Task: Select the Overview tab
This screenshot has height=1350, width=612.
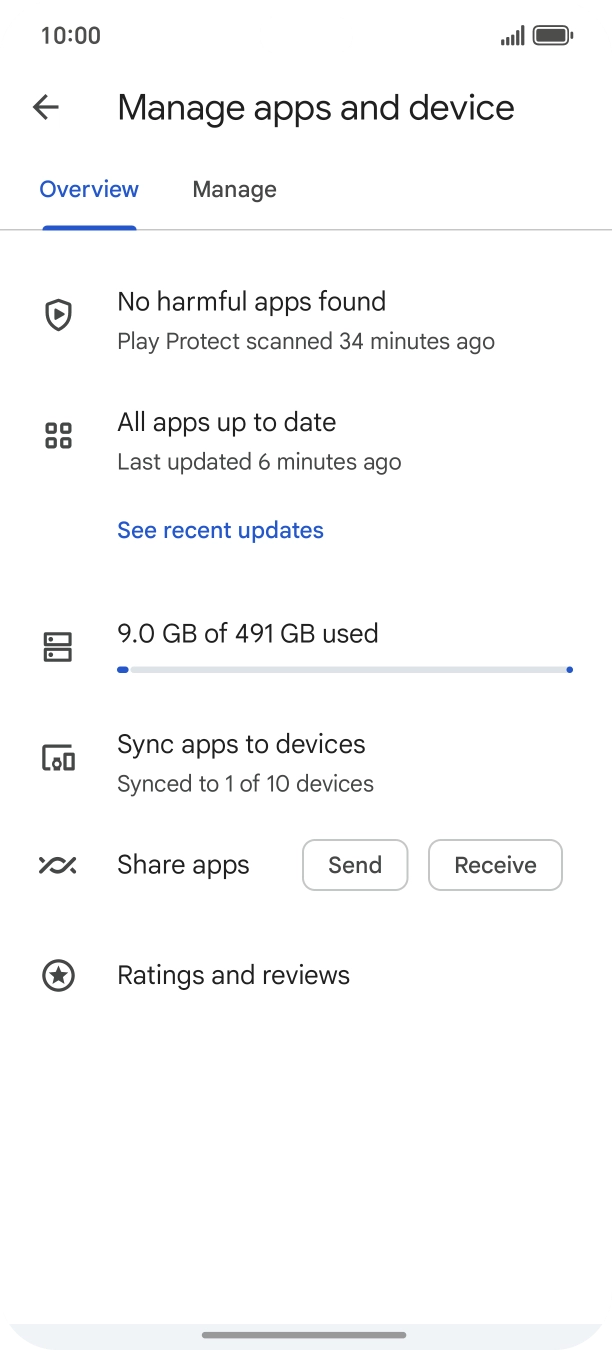Action: click(89, 190)
